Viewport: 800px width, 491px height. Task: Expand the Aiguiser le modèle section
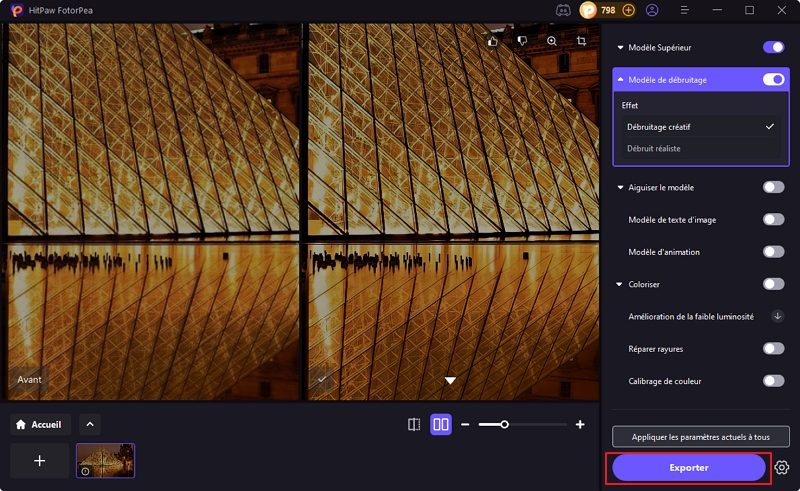[x=620, y=187]
